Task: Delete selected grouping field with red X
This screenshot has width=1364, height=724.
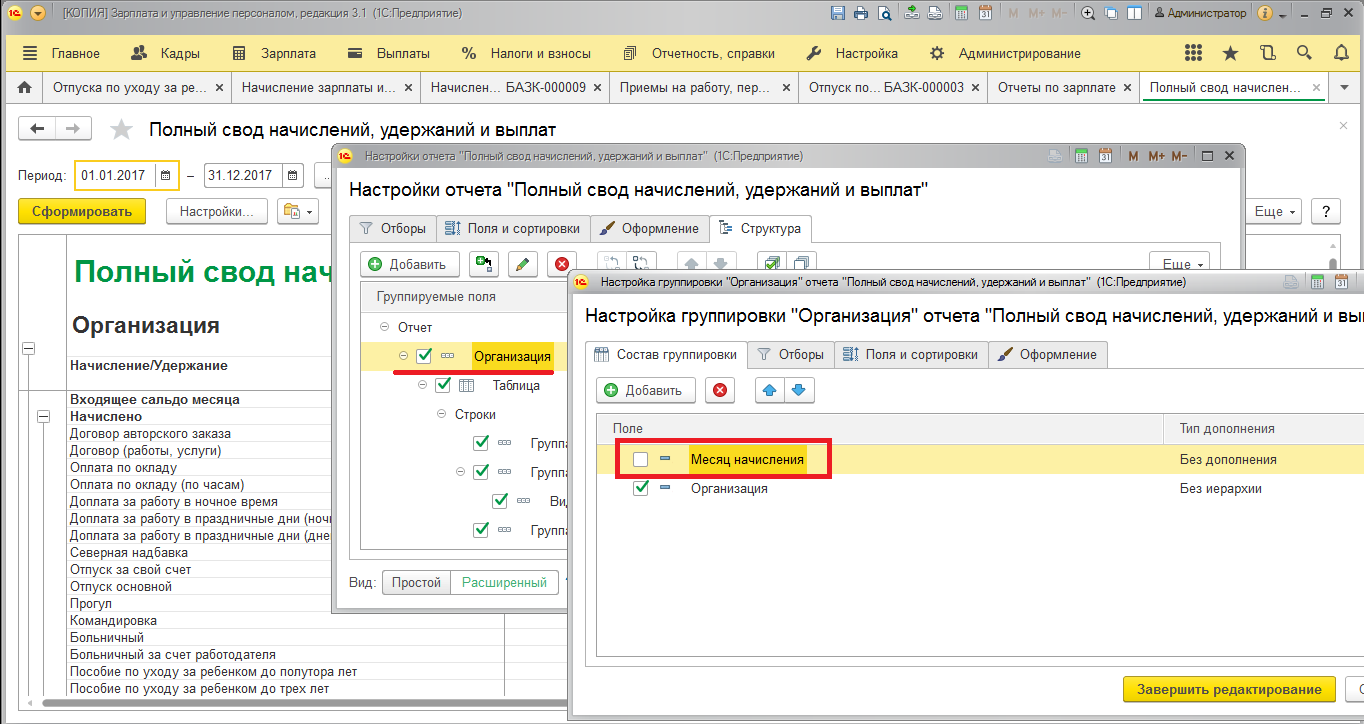Action: [x=720, y=391]
